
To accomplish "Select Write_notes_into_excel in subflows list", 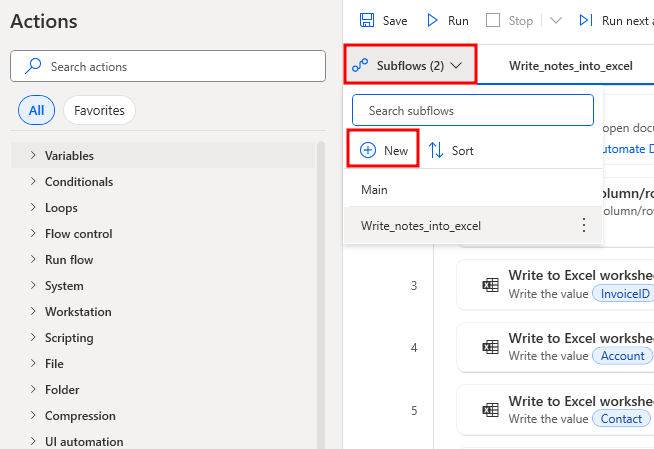I will pos(473,225).
